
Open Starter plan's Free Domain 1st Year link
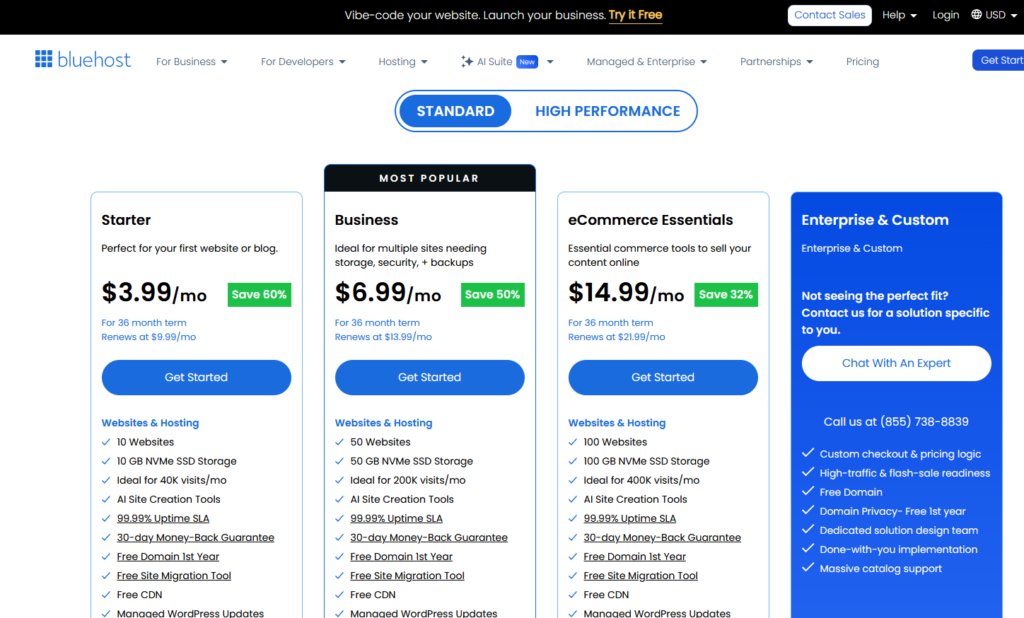[x=168, y=556]
